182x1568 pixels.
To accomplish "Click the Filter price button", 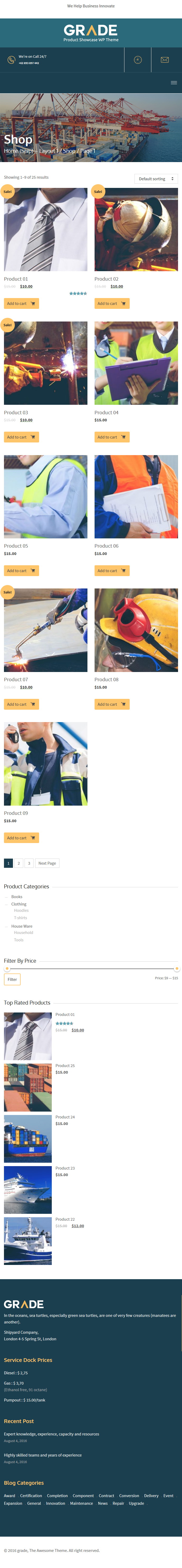I will pyautogui.click(x=12, y=979).
